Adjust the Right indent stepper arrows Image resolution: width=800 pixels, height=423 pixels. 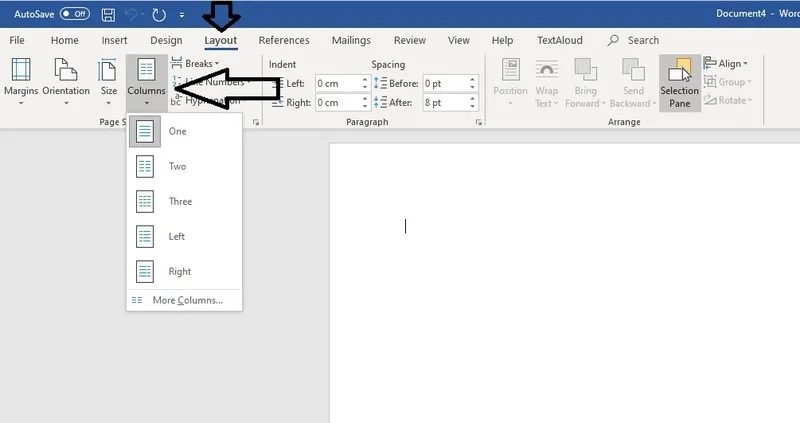tap(365, 103)
